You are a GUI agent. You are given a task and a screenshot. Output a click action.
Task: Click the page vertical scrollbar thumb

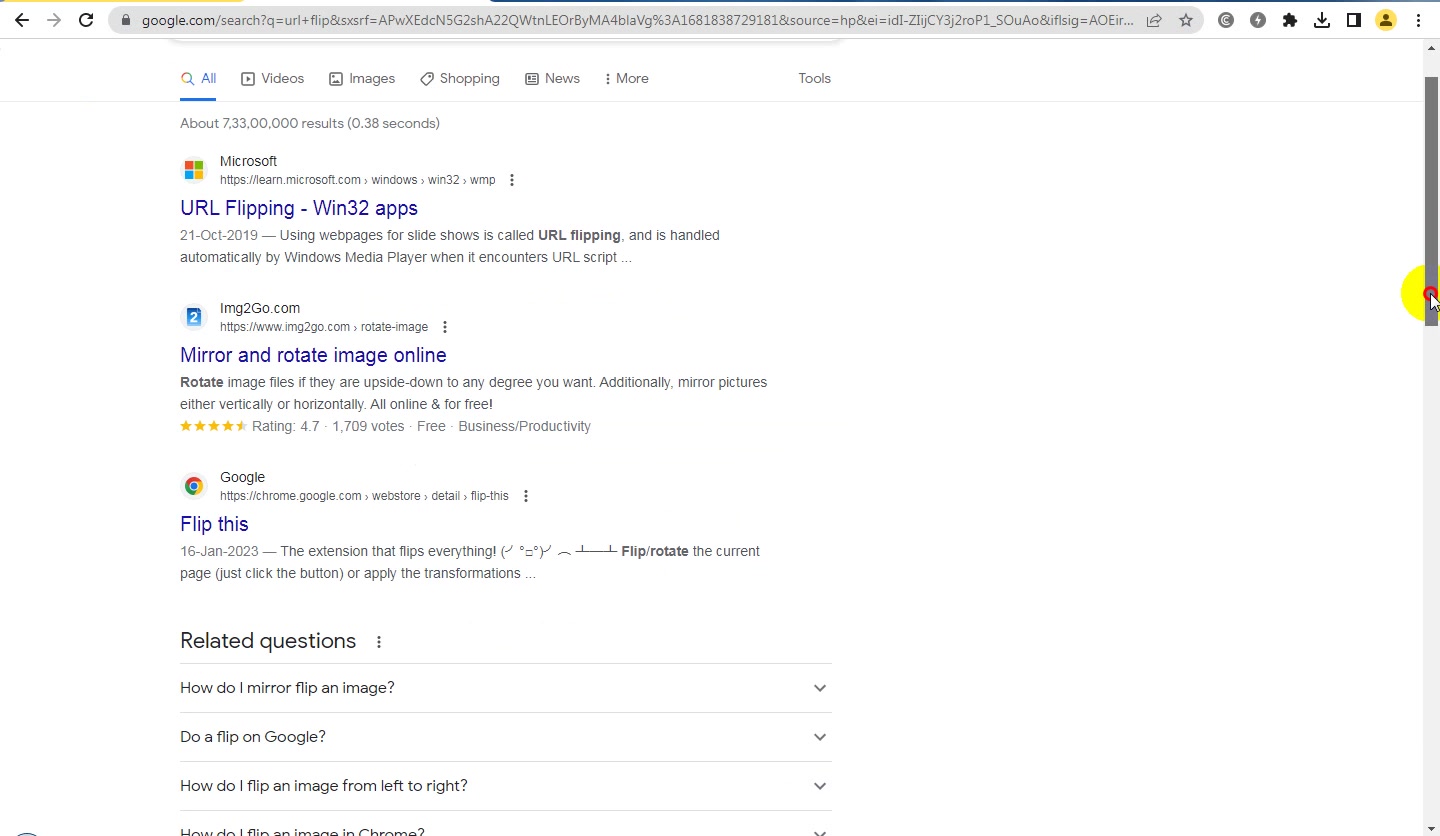coord(1432,200)
